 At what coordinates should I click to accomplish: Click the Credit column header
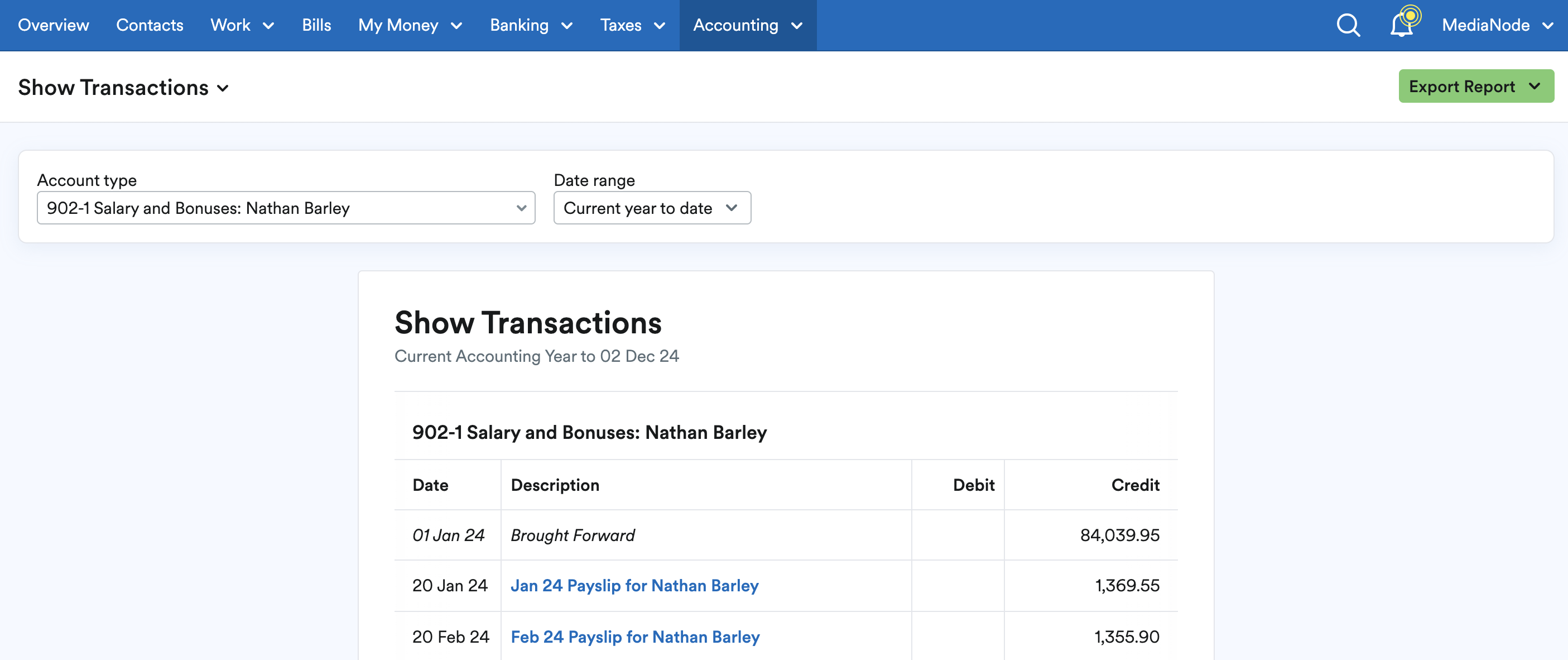click(1135, 485)
